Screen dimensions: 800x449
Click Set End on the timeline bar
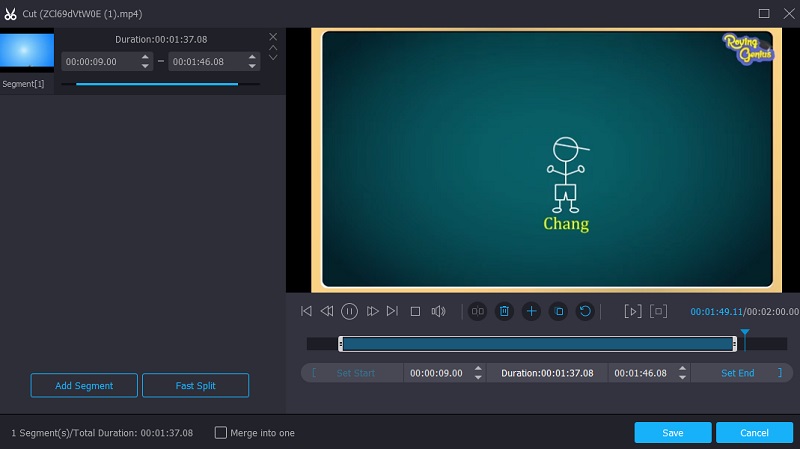point(738,373)
